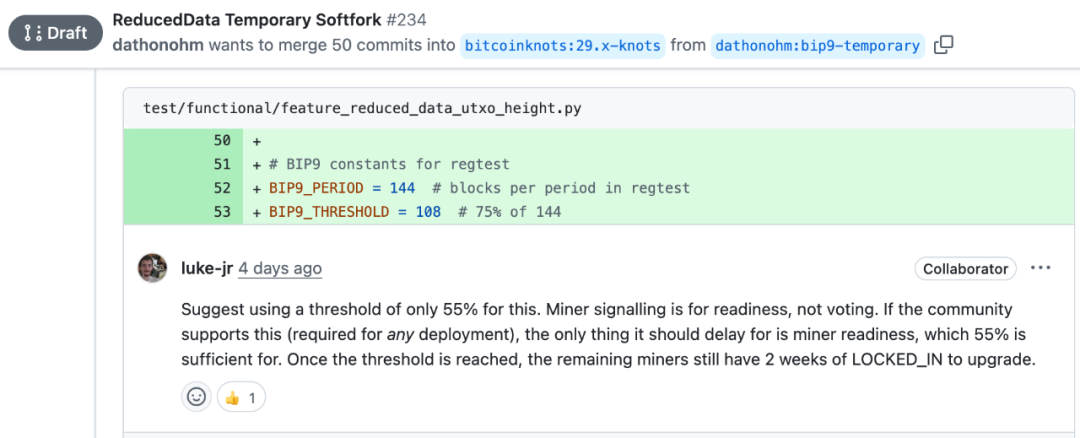Click luke-jr's profile avatar

(x=153, y=268)
